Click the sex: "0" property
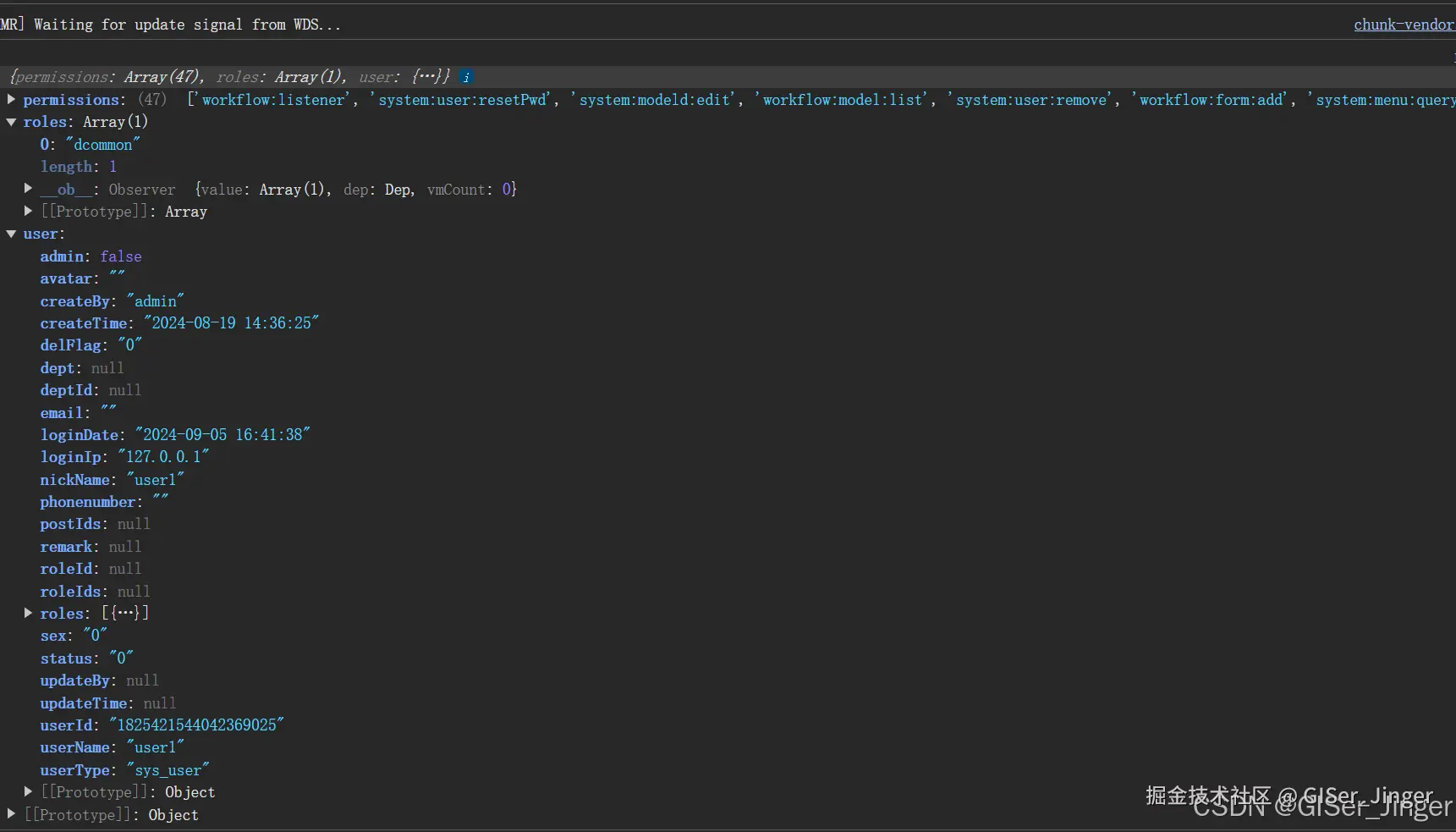Image resolution: width=1456 pixels, height=832 pixels. point(74,636)
